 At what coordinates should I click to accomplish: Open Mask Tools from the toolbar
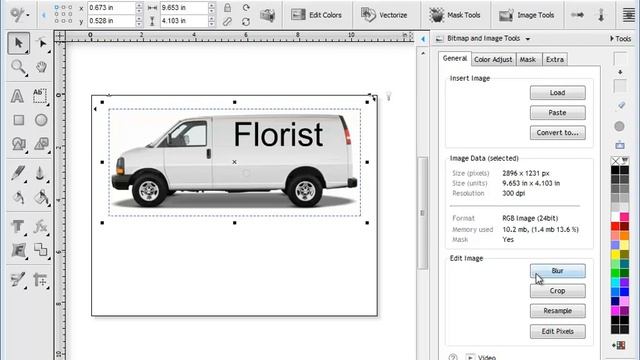tap(454, 15)
